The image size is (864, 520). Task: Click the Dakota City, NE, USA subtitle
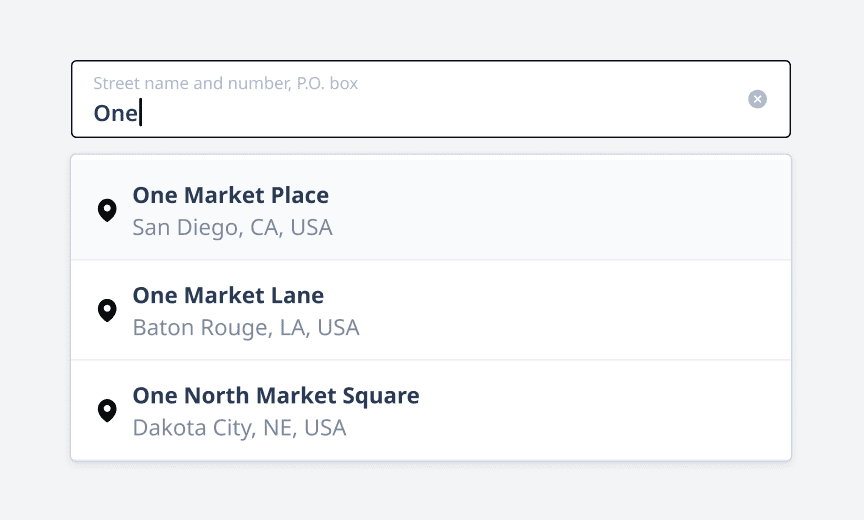click(239, 428)
